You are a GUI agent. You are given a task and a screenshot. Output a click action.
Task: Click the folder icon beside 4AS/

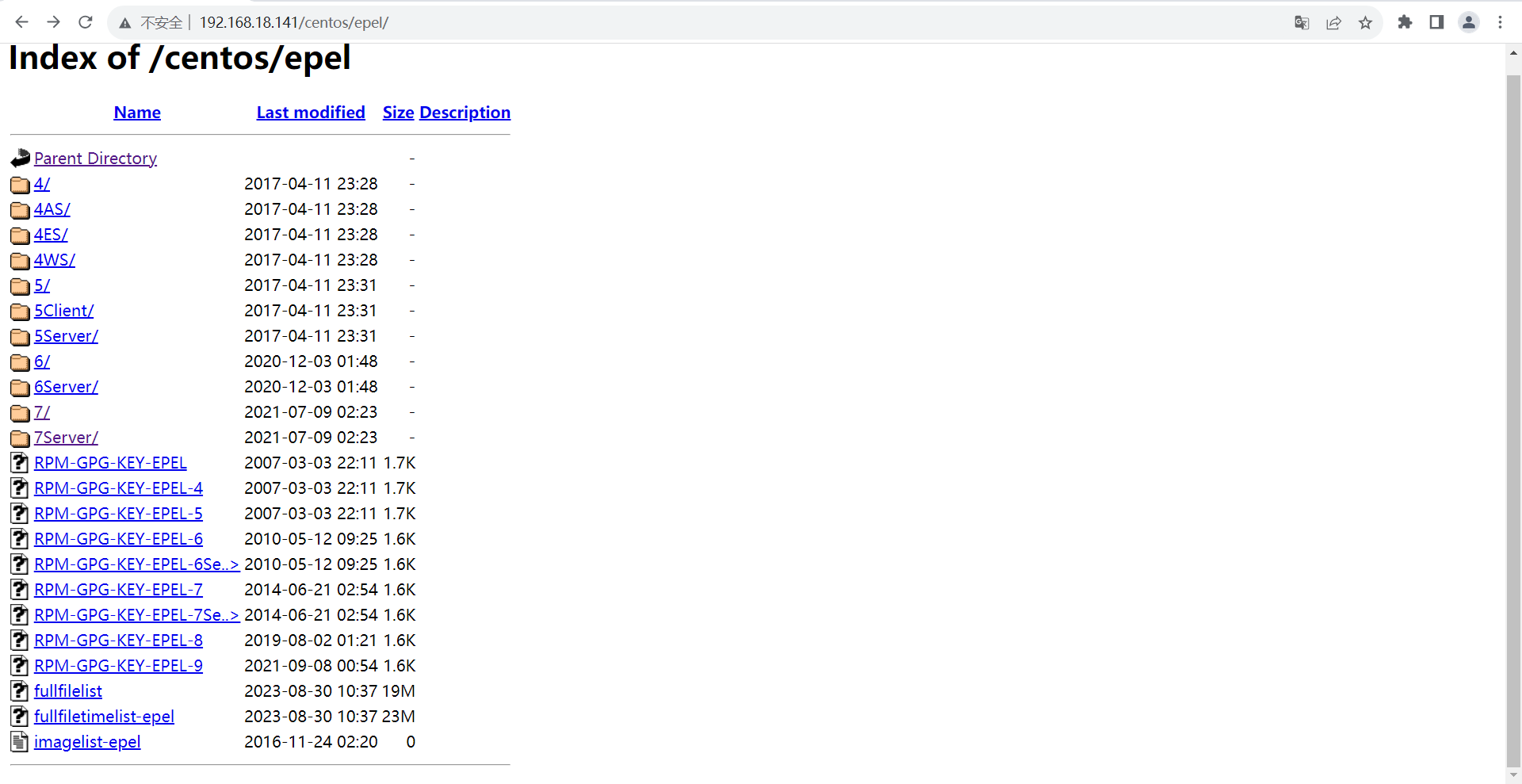[x=21, y=210]
